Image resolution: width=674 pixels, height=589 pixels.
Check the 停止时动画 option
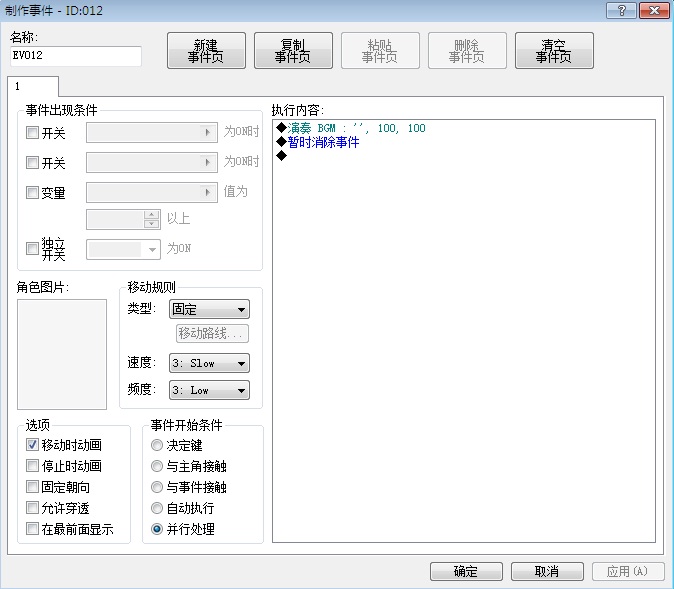(32, 466)
